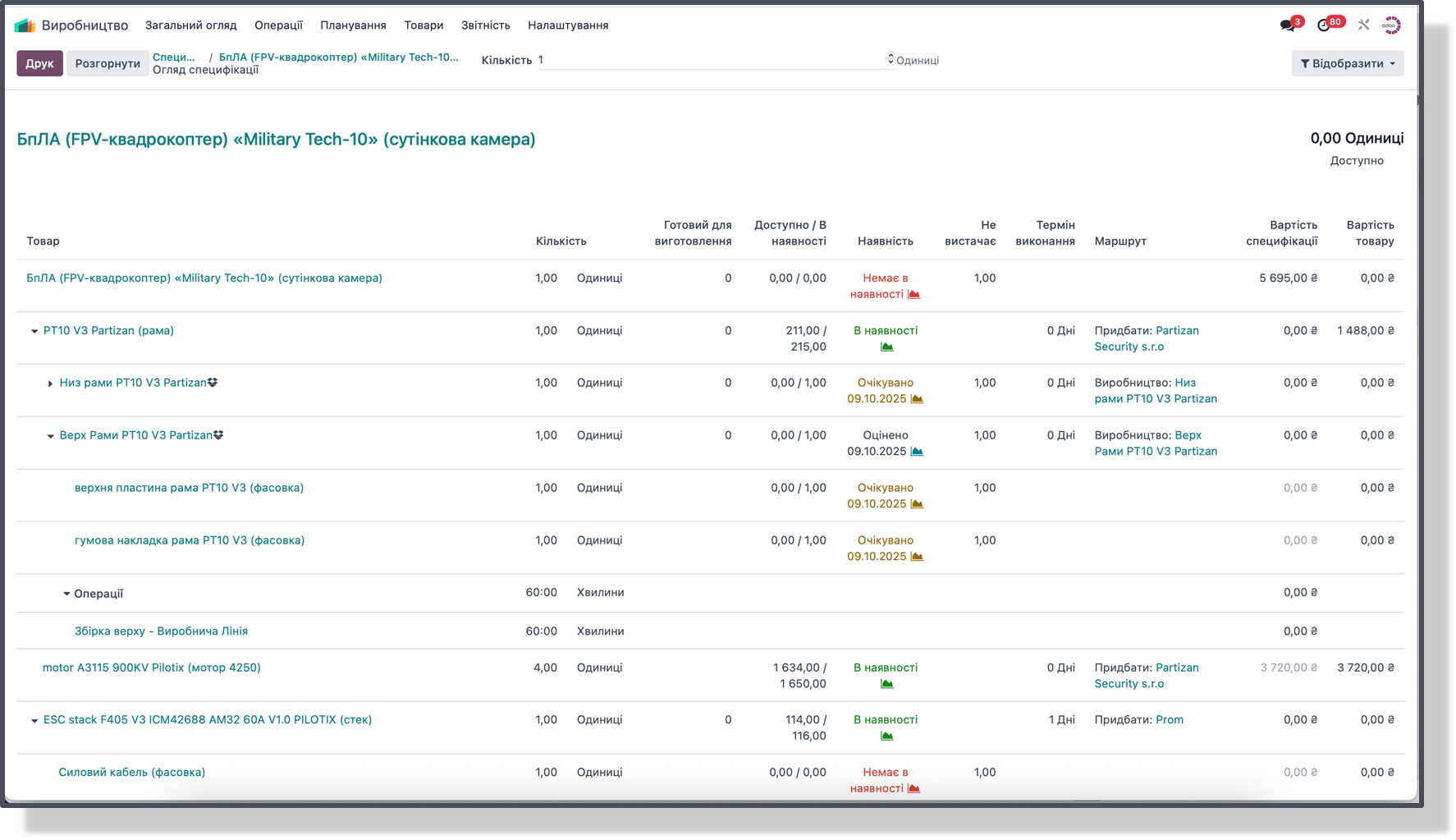The height and width of the screenshot is (840, 1456).
Task: Open the Звітність menu
Action: coord(485,25)
